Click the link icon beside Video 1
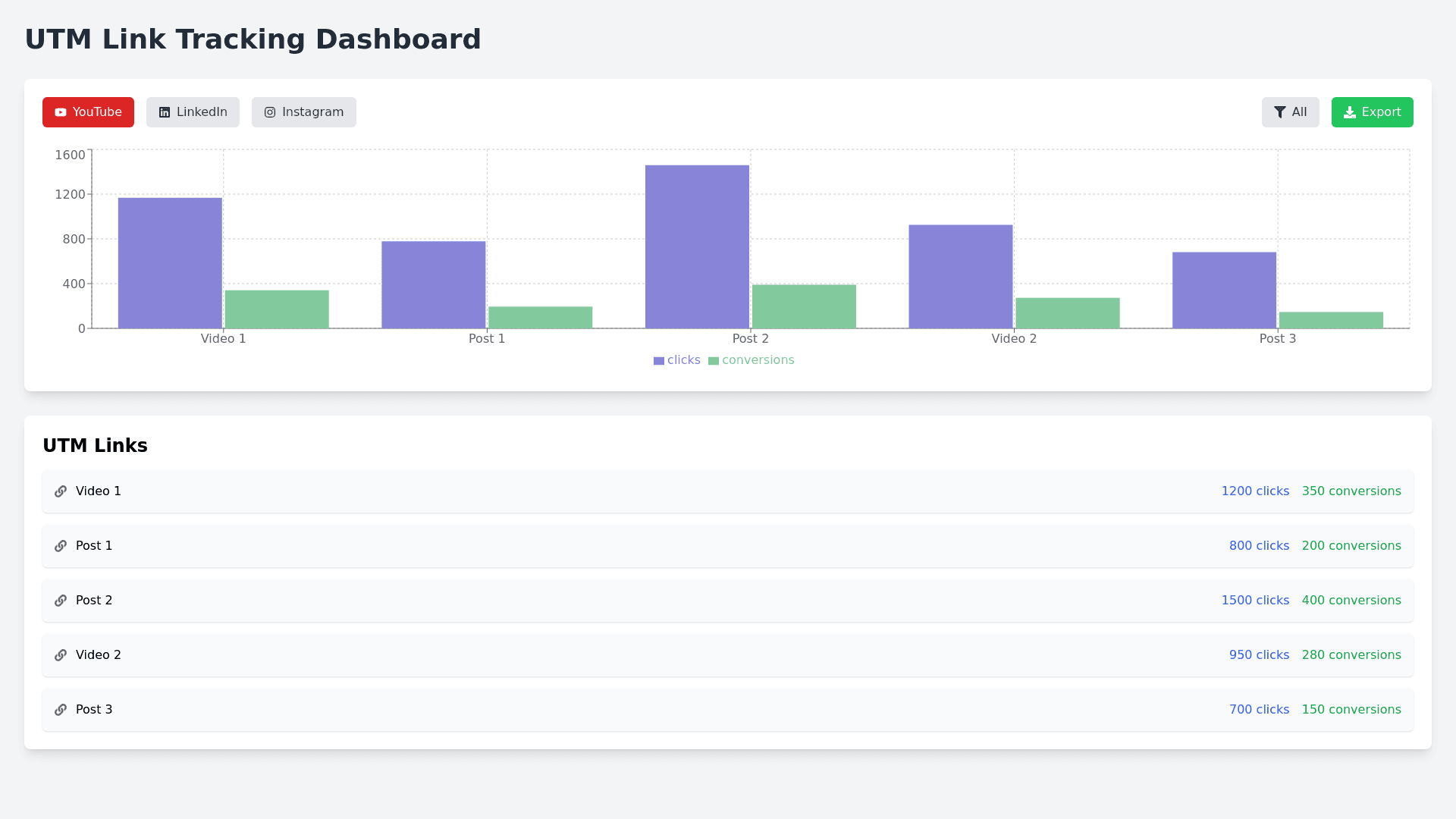The width and height of the screenshot is (1456, 819). pos(61,491)
